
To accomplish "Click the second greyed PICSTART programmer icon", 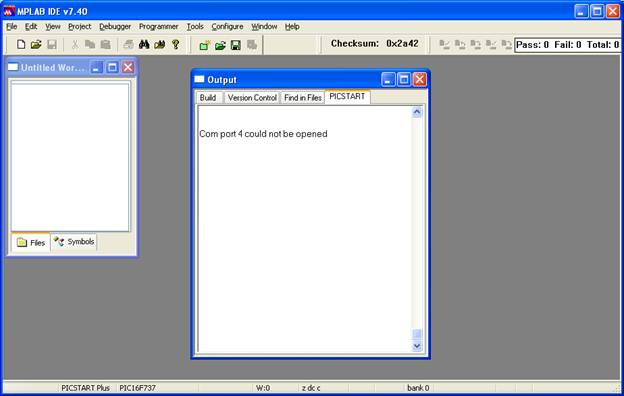I will [460, 45].
